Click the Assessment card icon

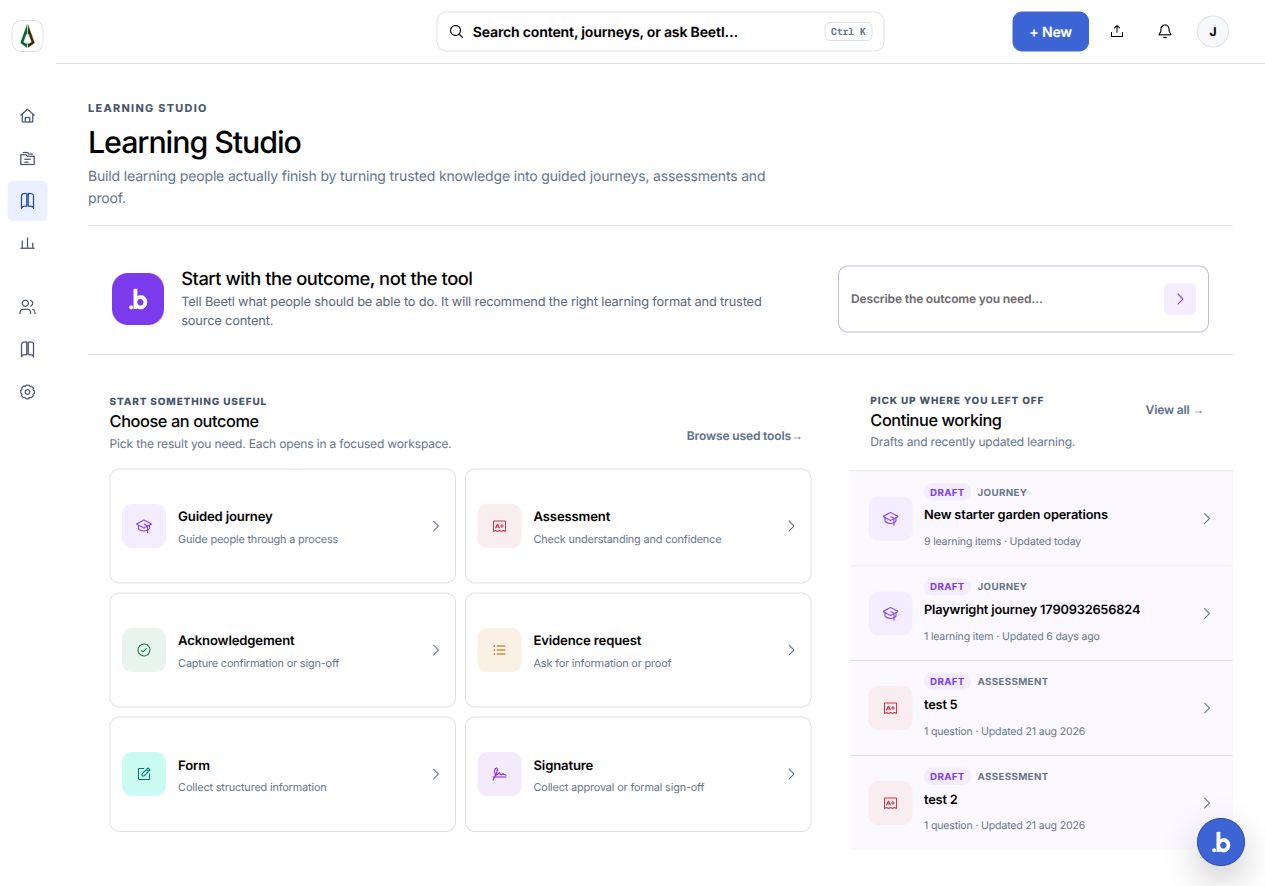pyautogui.click(x=500, y=526)
